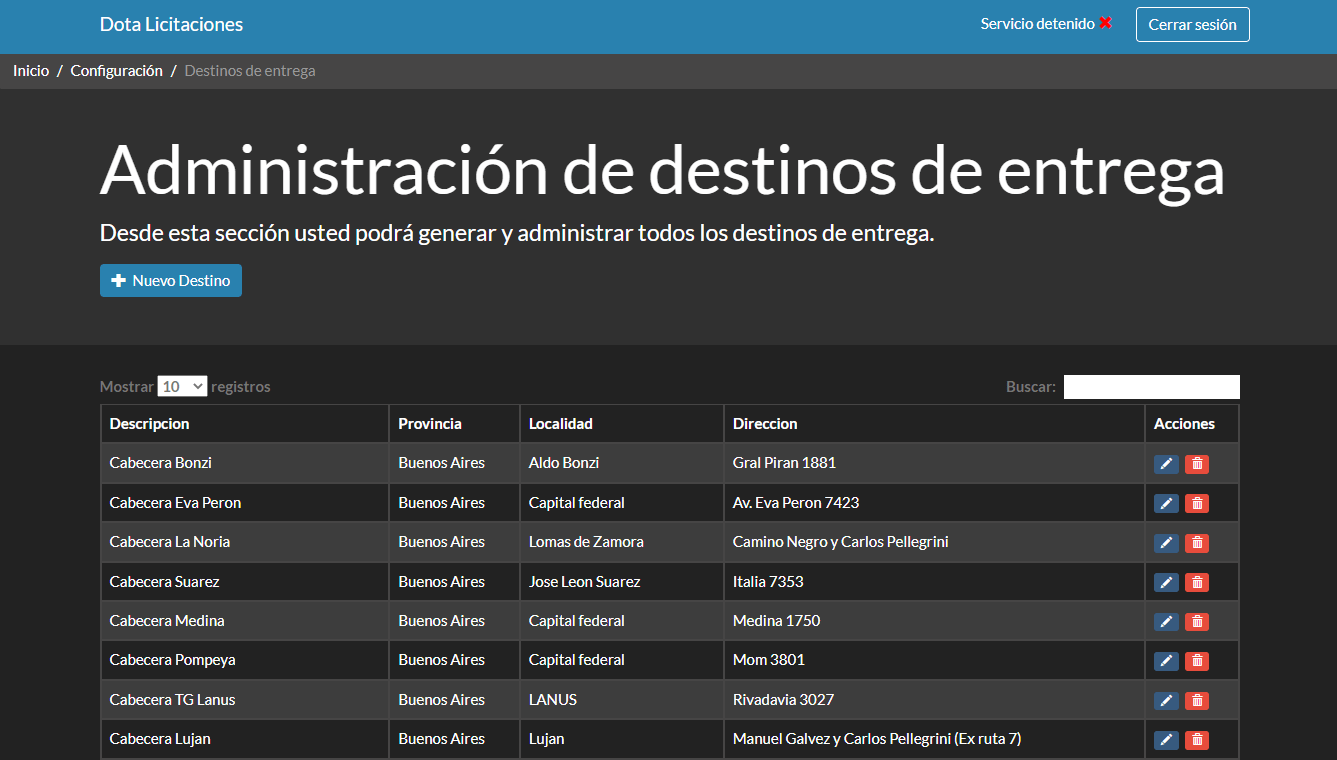This screenshot has height=760, width=1337.
Task: Click edit pencil icon for Cabecera Bonzi
Action: [1166, 464]
